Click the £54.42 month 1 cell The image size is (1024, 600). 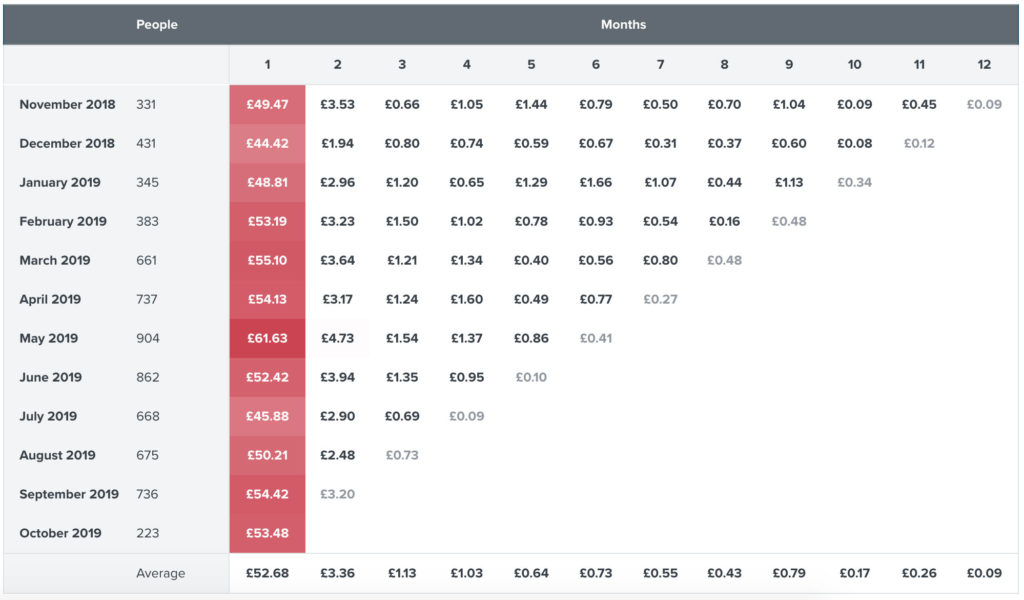267,494
